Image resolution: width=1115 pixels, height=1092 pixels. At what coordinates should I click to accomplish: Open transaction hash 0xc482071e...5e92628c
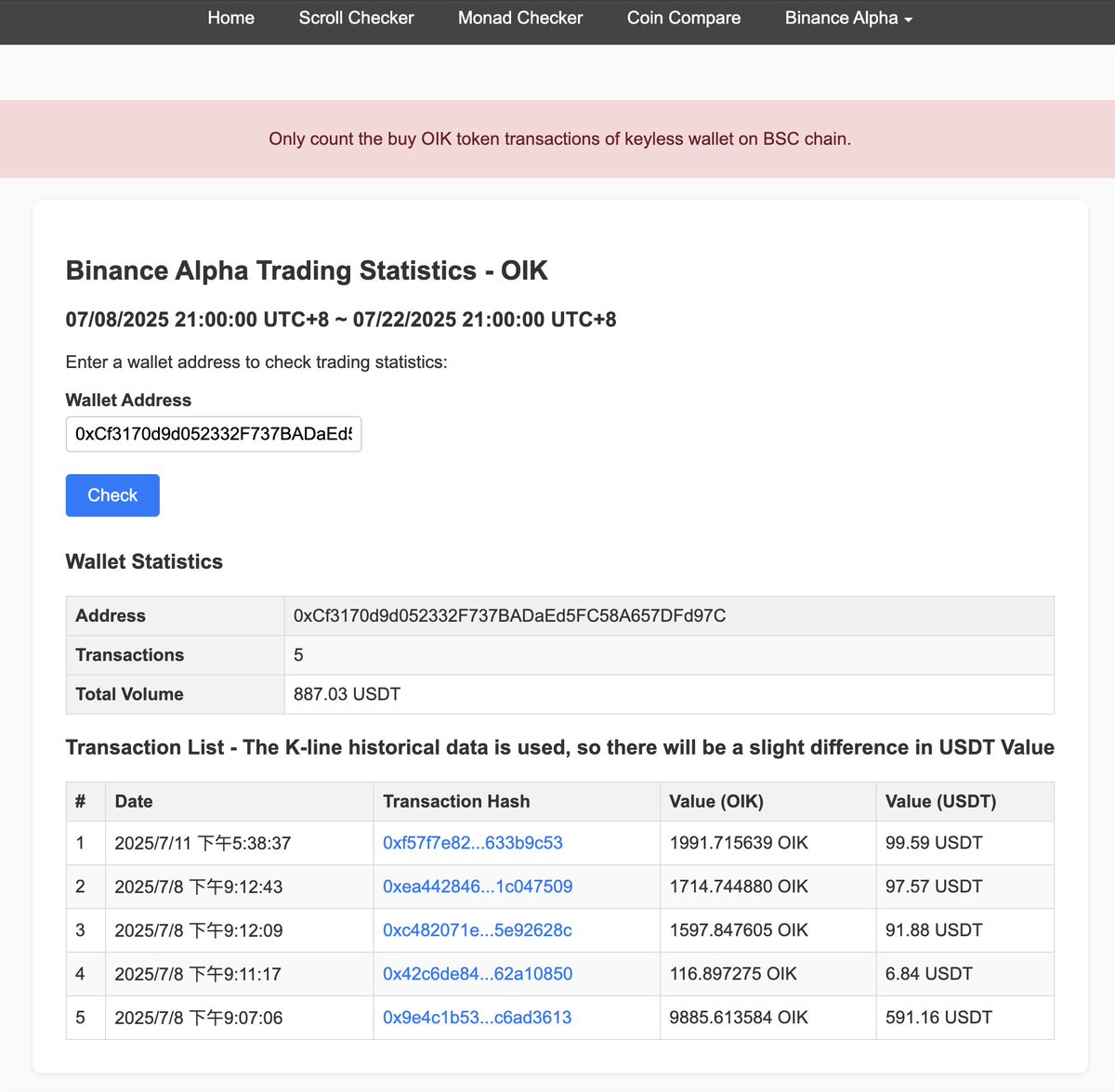(x=478, y=930)
